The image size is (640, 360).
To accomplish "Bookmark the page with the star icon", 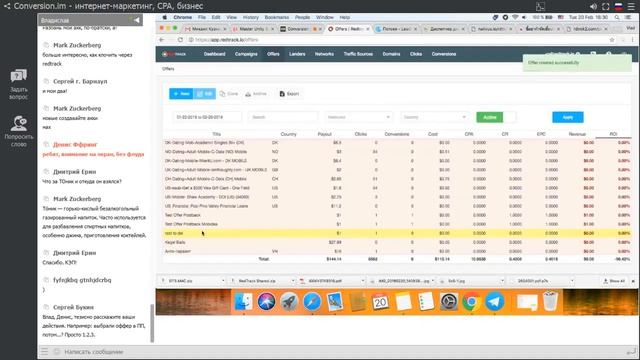I will pos(612,40).
